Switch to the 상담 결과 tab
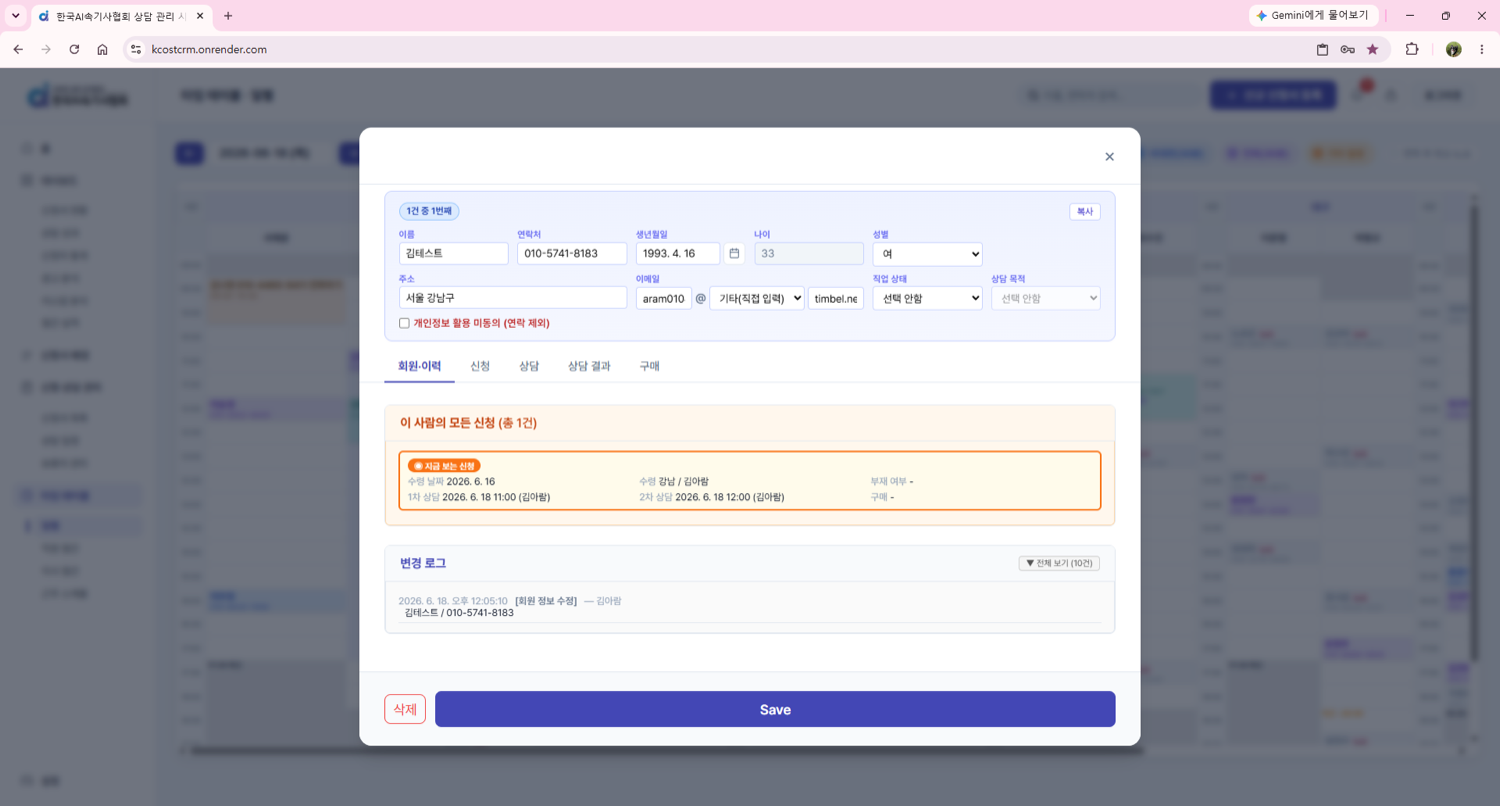Viewport: 1500px width, 806px height. click(x=589, y=366)
